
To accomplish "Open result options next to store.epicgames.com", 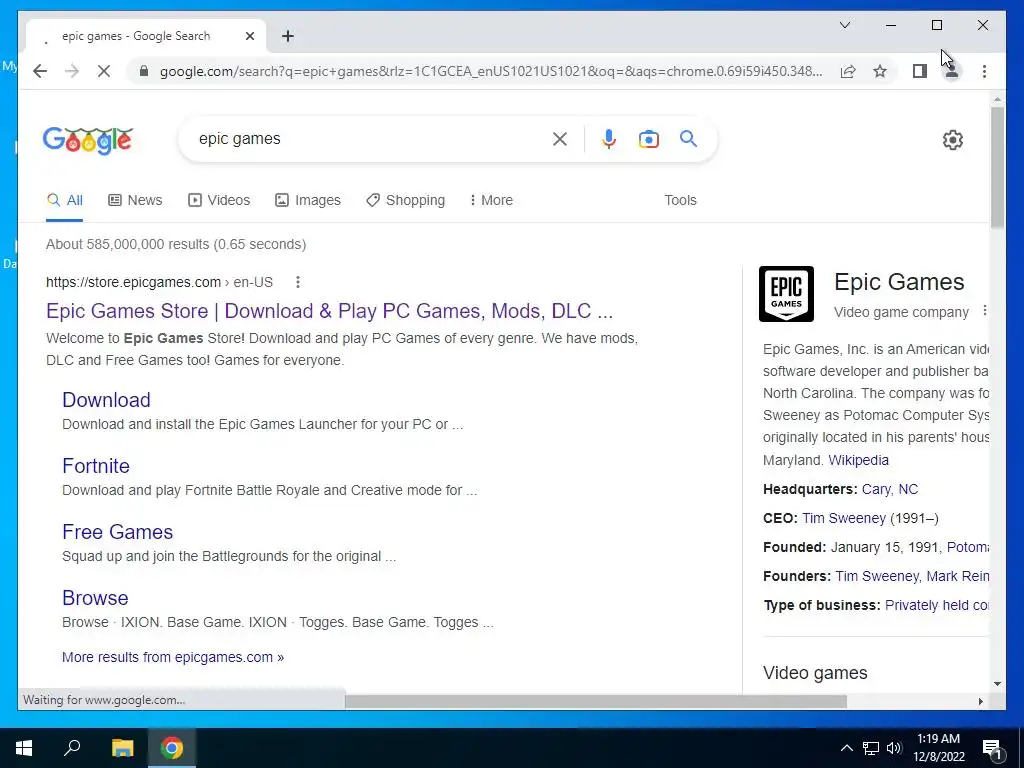I will [298, 282].
